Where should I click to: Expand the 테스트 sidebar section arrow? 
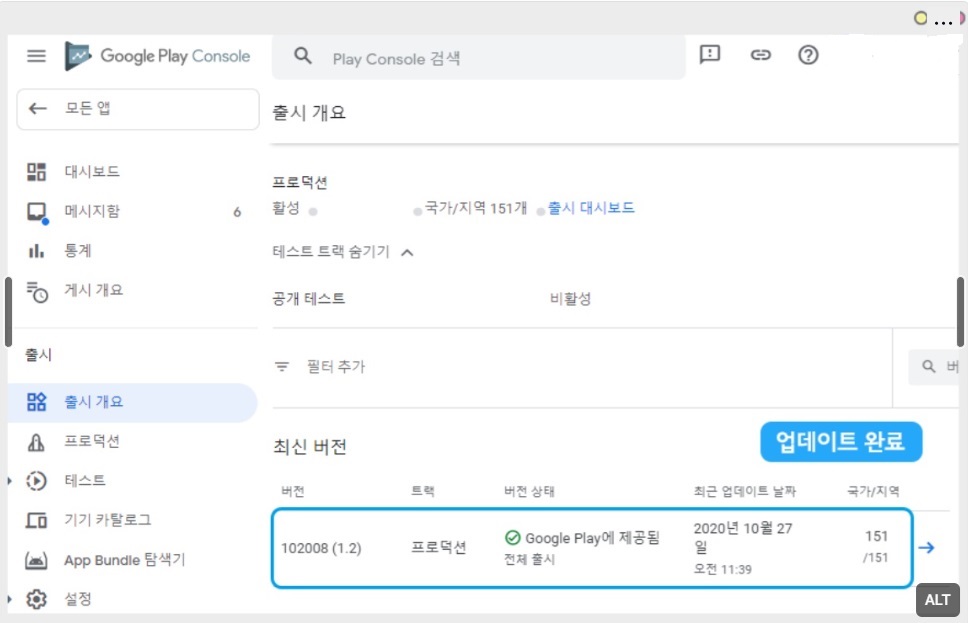10,481
